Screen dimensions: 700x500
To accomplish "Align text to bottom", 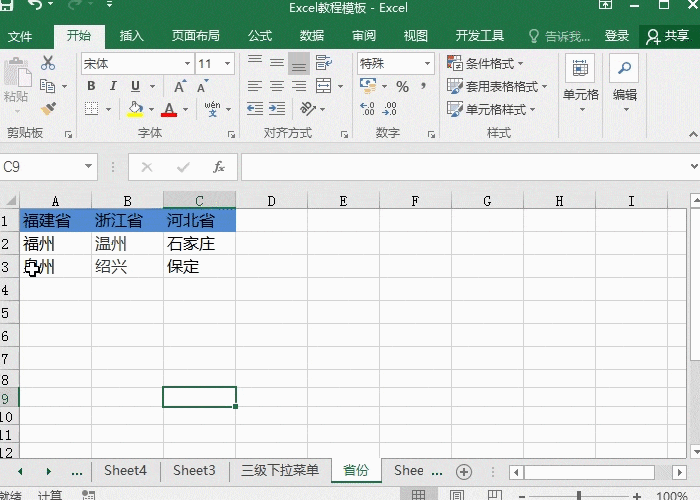I will pos(299,63).
